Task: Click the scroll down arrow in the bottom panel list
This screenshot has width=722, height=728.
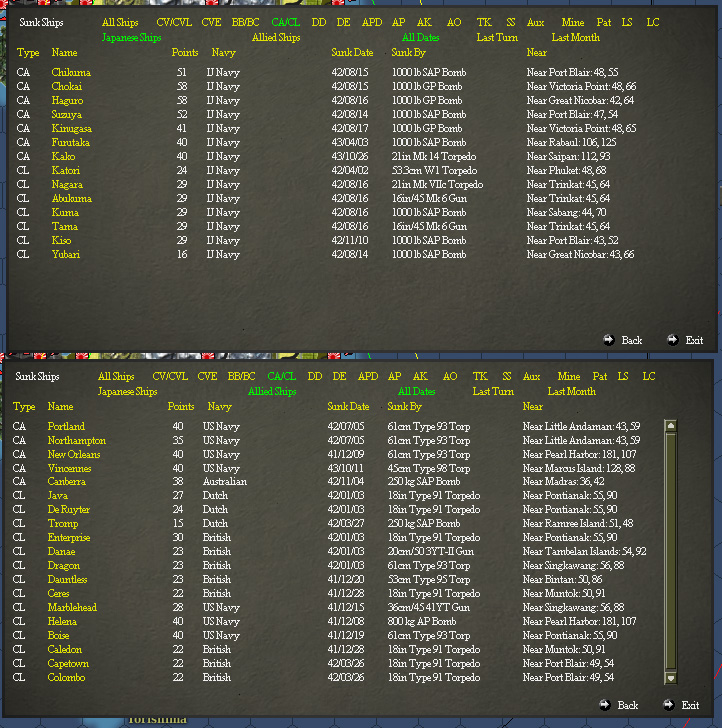Action: click(x=670, y=678)
